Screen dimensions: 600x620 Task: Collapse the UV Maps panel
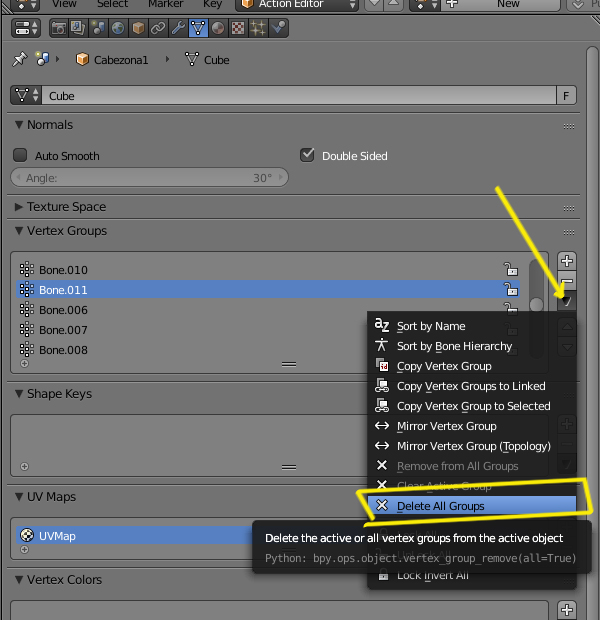[x=45, y=497]
